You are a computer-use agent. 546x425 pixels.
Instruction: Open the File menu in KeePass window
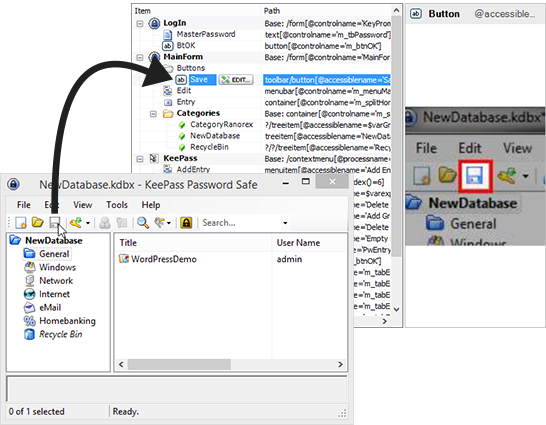24,205
